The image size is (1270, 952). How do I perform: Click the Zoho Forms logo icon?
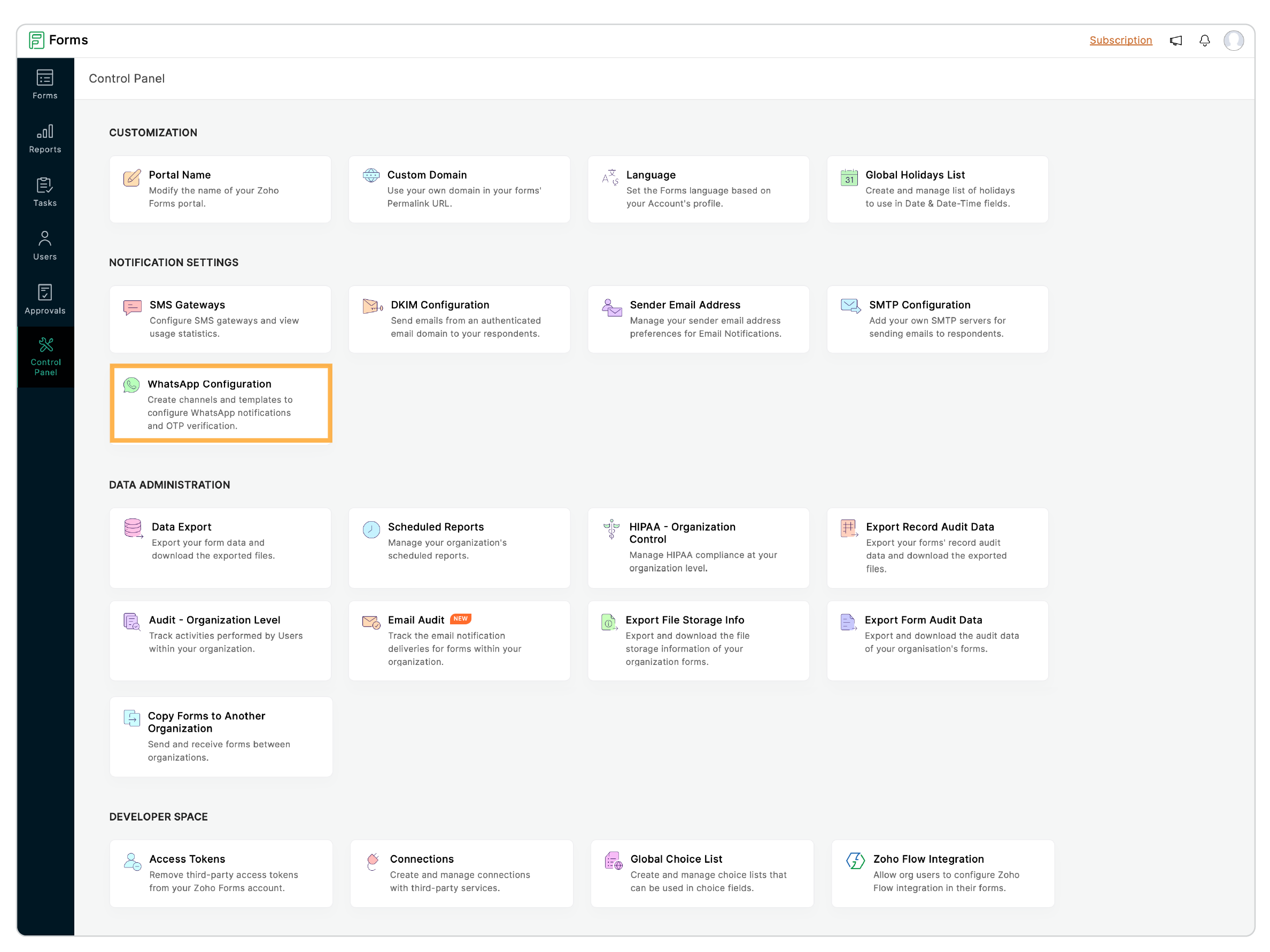pos(36,40)
